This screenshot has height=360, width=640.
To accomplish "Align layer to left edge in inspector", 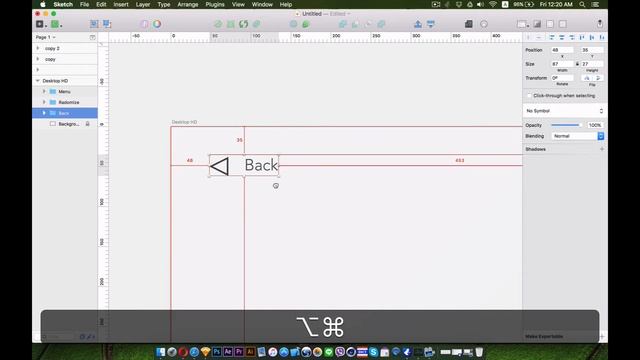I will [x=552, y=37].
